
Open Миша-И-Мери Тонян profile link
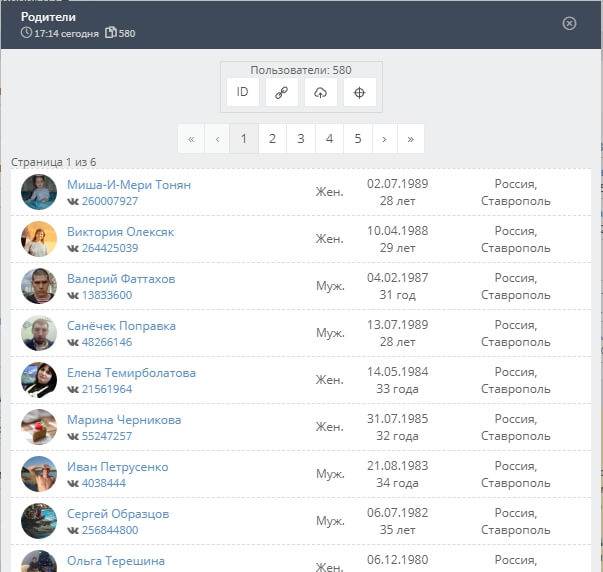pyautogui.click(x=128, y=185)
